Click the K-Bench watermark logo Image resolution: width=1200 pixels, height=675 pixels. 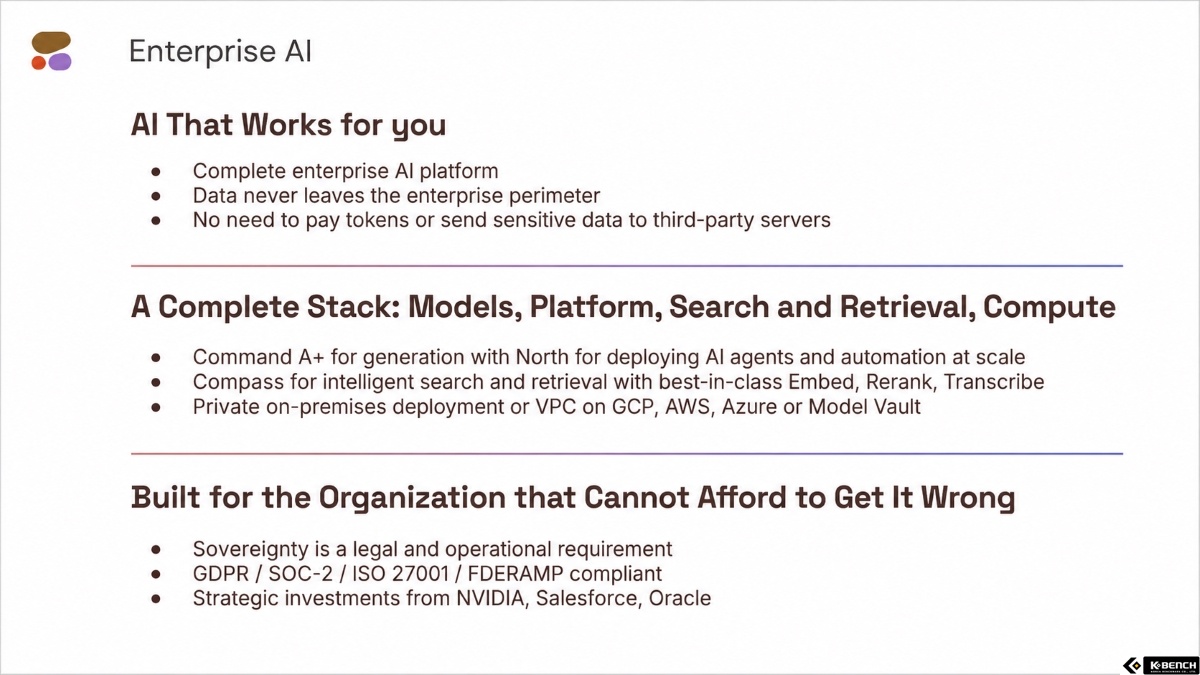1158,664
